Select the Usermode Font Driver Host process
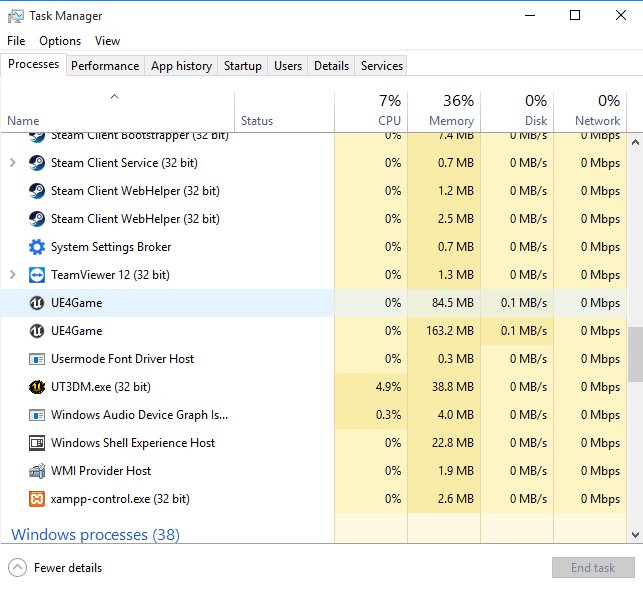The width and height of the screenshot is (643, 592). click(x=314, y=359)
